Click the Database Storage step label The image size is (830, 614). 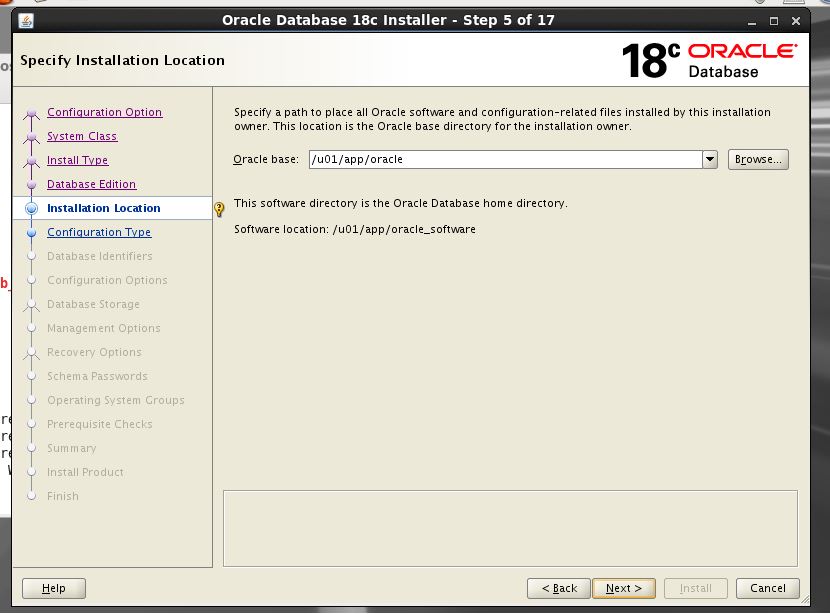93,304
